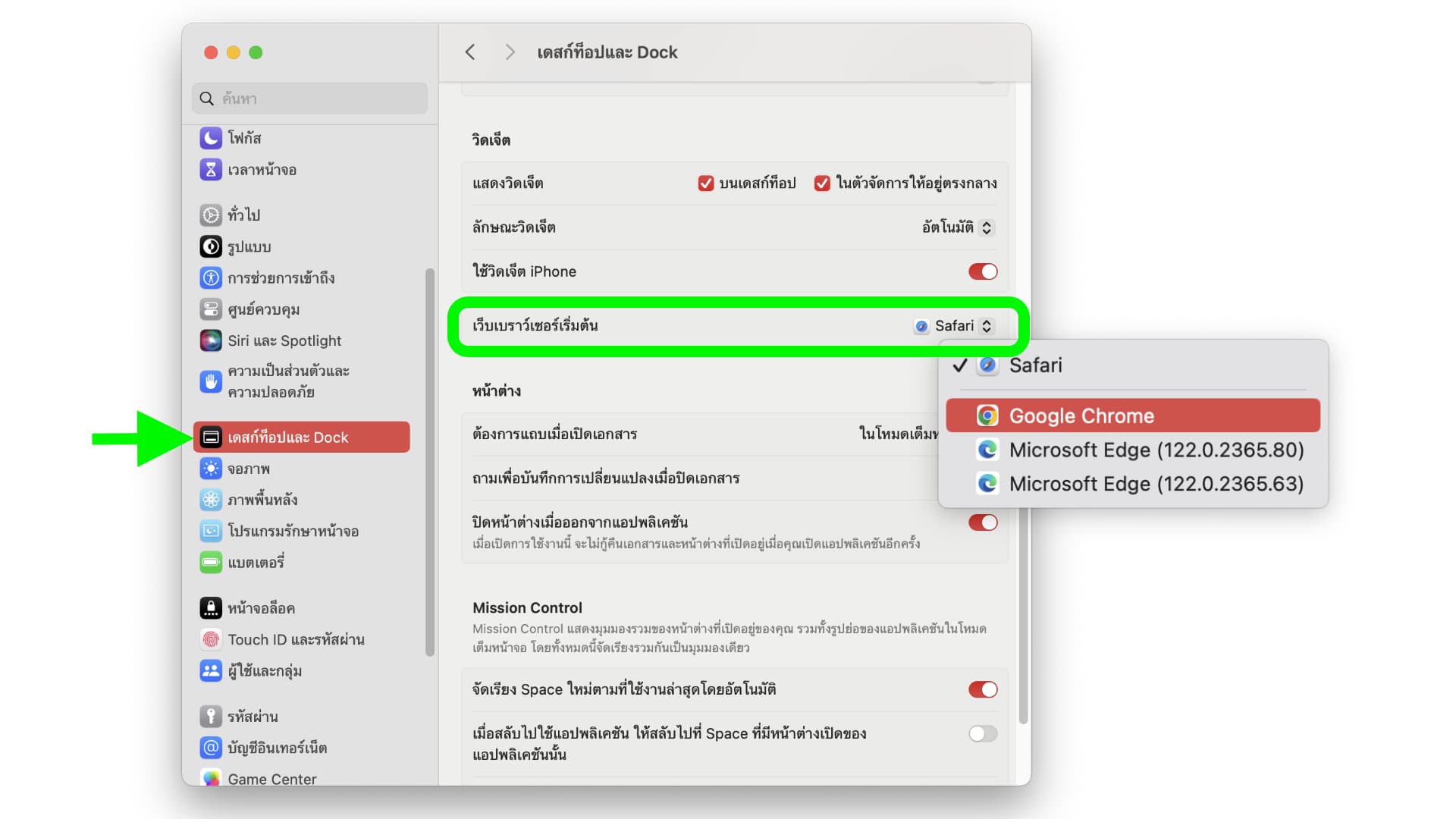Click the sidebar vertical scrollbar
The width and height of the screenshot is (1456, 819).
pos(430,461)
